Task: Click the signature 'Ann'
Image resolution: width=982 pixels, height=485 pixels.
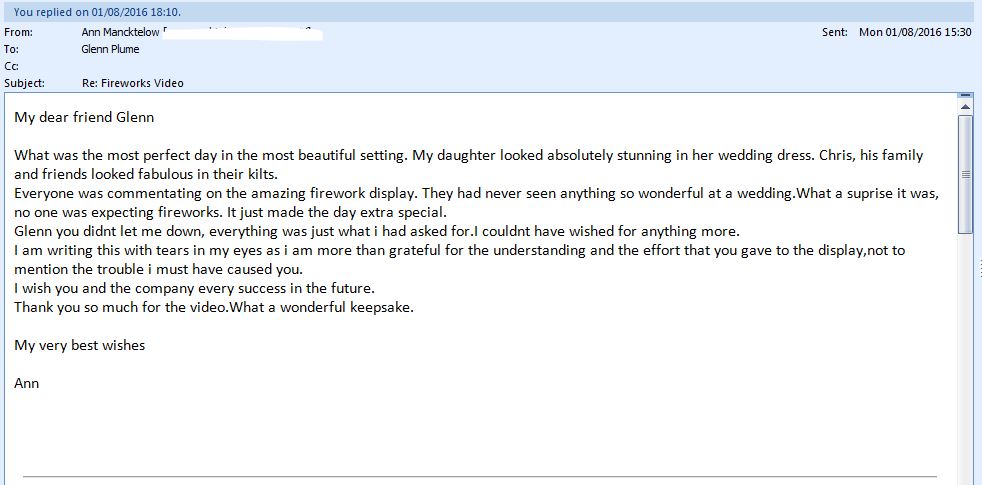Action: click(x=26, y=383)
